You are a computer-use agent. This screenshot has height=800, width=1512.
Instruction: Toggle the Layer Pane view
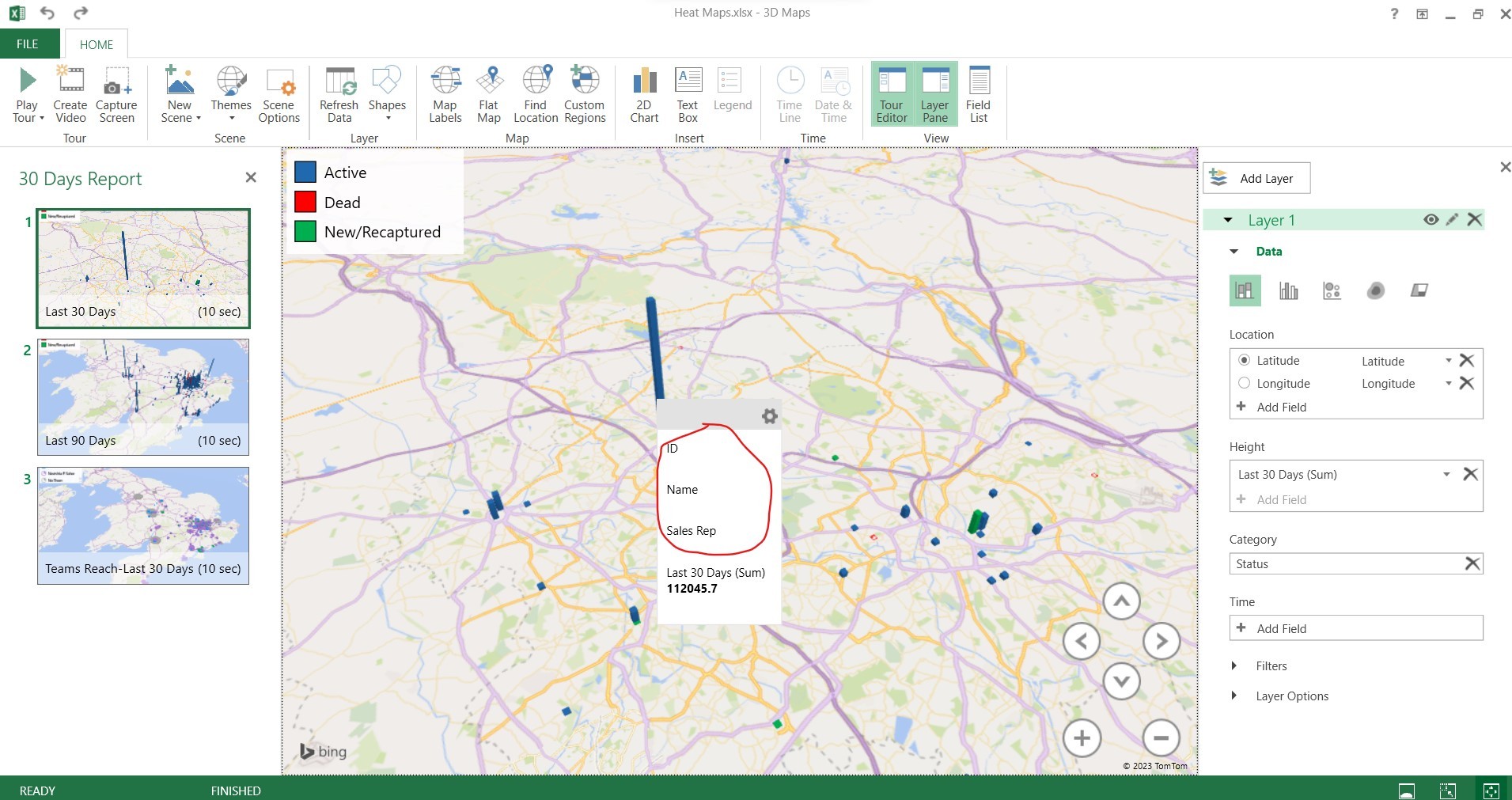[x=935, y=95]
